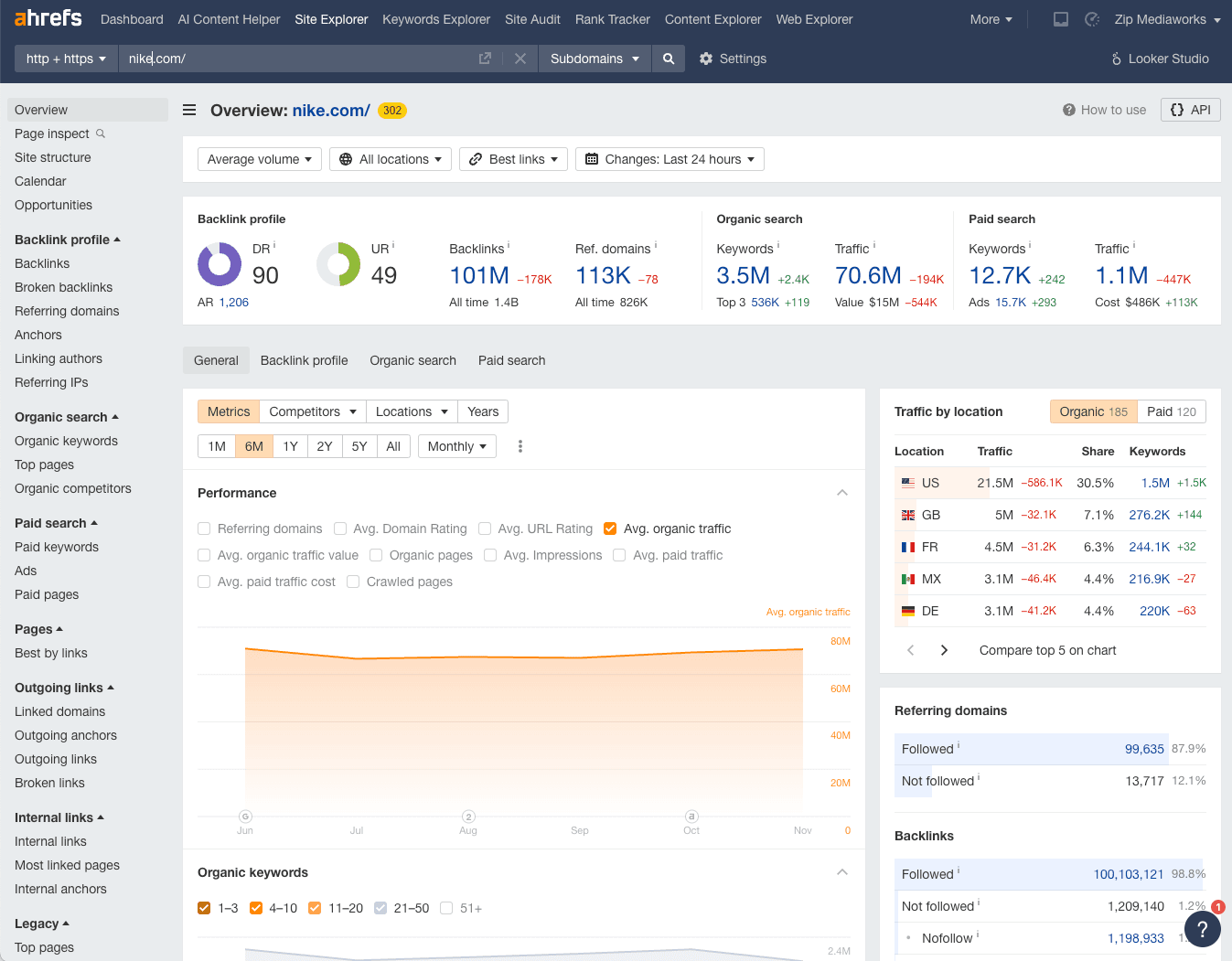The image size is (1232, 961).
Task: Uncheck Avg. organic traffic checkbox
Action: coord(610,529)
